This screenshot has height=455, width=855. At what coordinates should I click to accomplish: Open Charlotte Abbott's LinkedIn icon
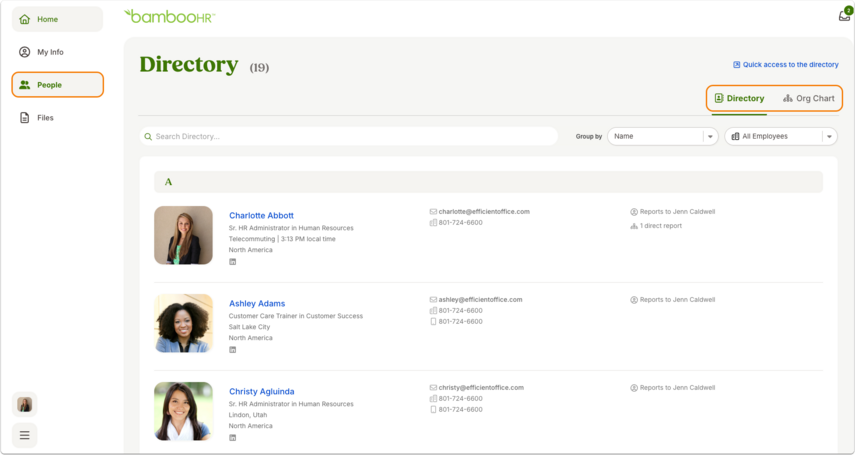point(232,262)
